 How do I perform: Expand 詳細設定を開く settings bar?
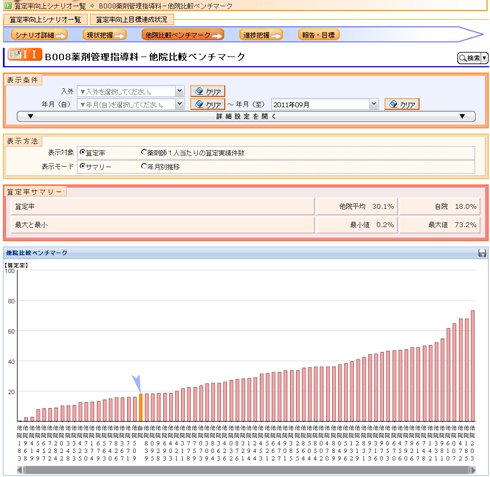click(x=246, y=116)
